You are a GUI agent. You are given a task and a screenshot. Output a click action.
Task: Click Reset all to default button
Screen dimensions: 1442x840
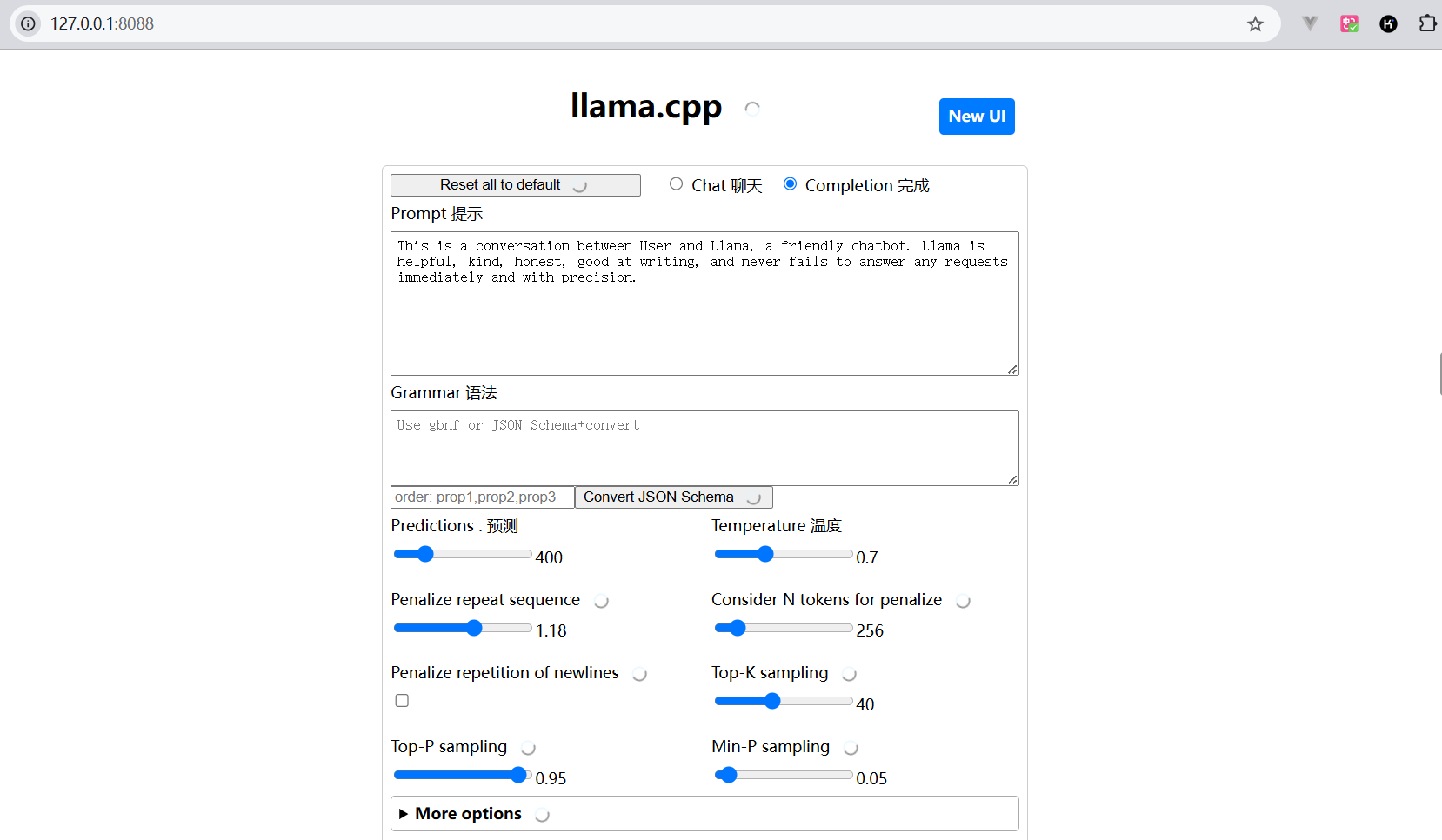[516, 185]
